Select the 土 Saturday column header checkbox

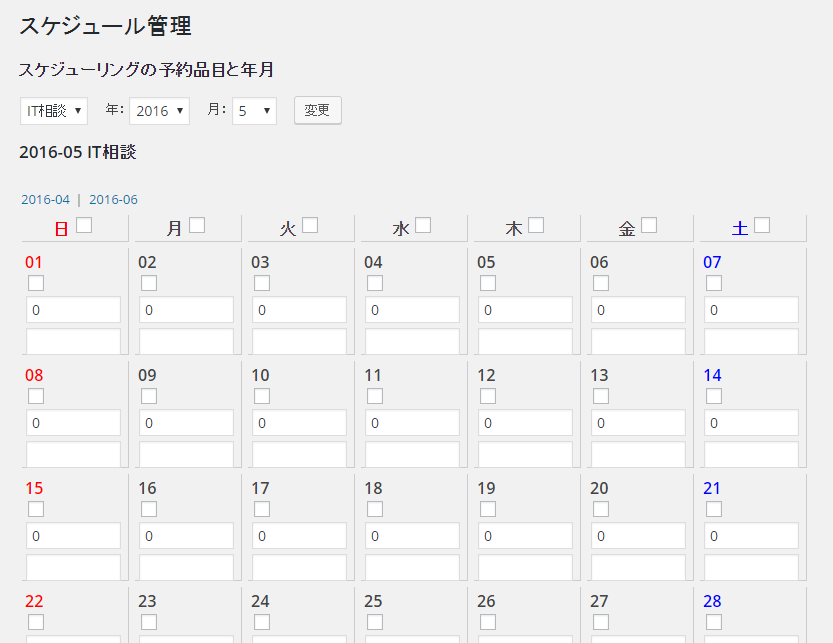point(762,226)
